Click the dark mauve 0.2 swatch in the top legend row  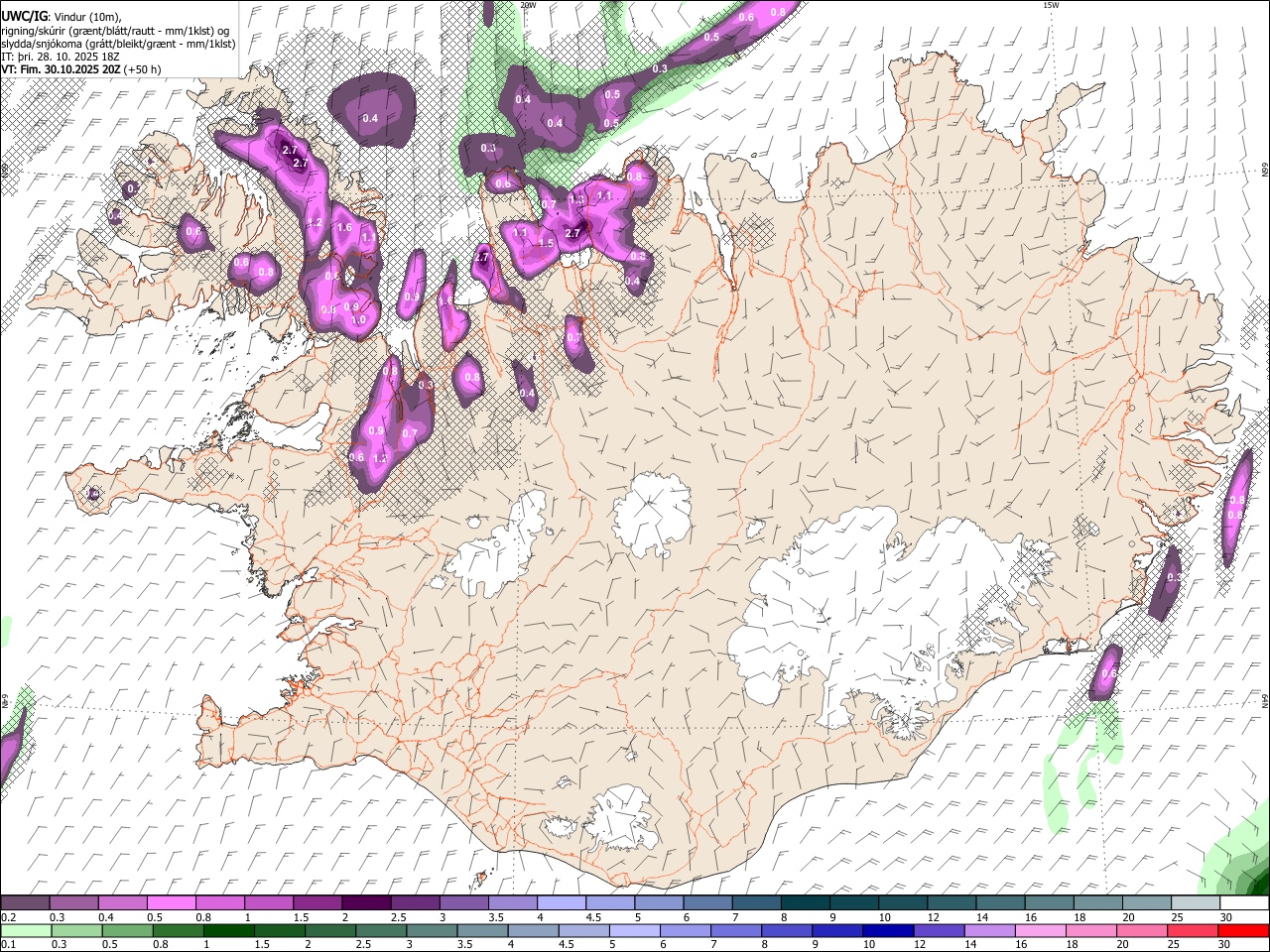tap(25, 903)
